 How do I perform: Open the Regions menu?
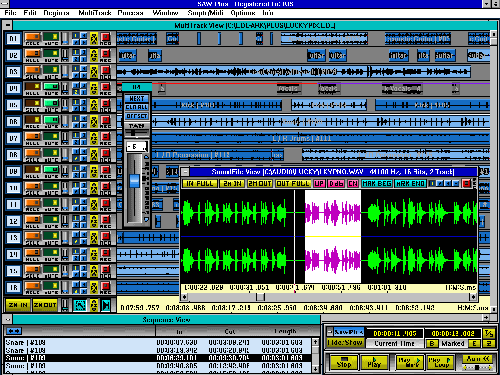(56, 13)
